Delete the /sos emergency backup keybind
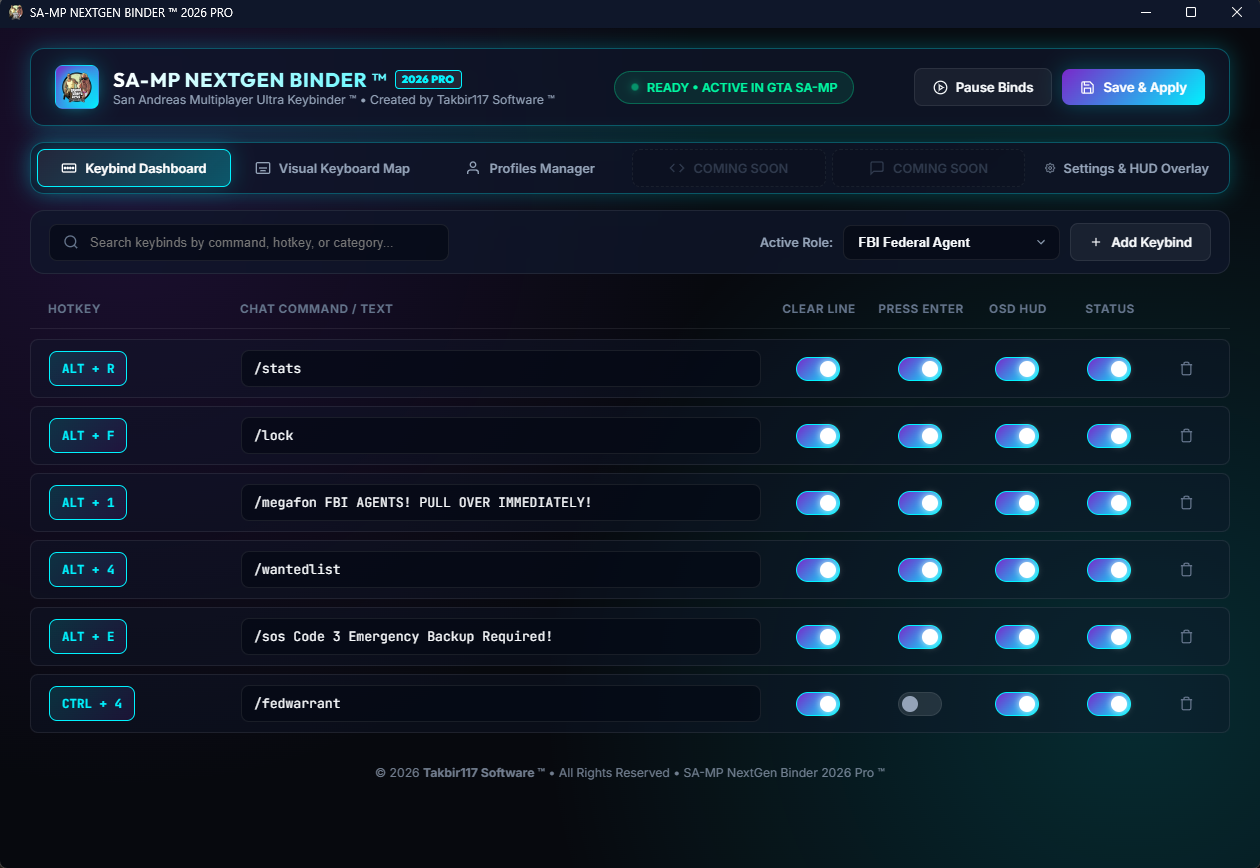This screenshot has height=868, width=1260. (x=1186, y=637)
